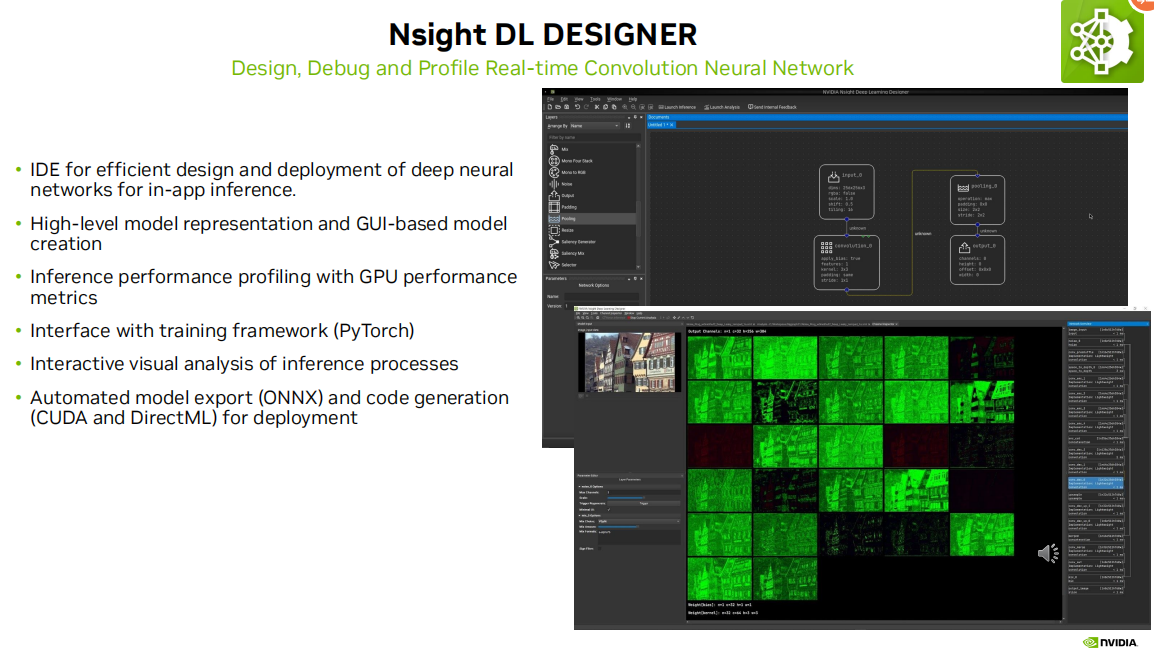Viewport: 1154px width, 664px height.
Task: Mute audio with the speaker icon
Action: [1048, 553]
